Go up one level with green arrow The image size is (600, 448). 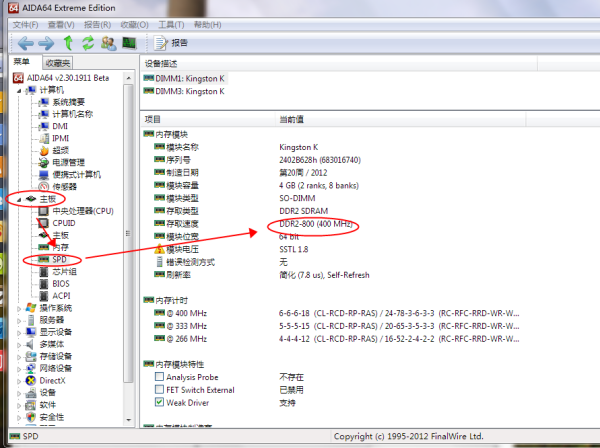click(x=68, y=43)
